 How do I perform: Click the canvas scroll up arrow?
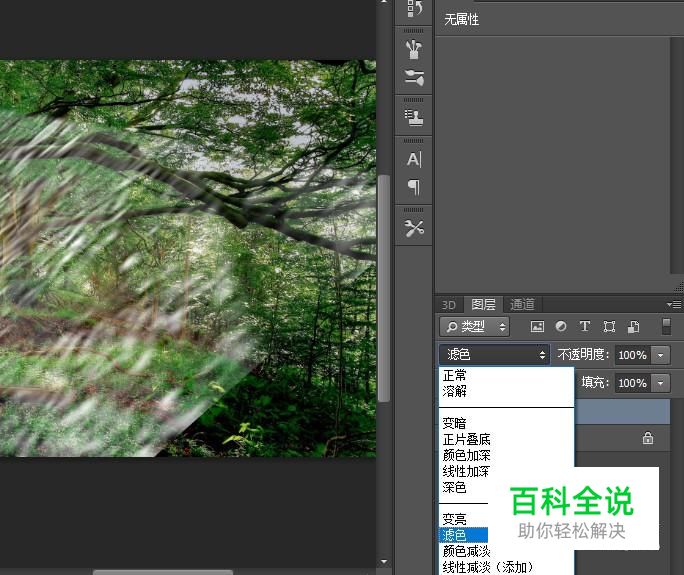click(384, 2)
